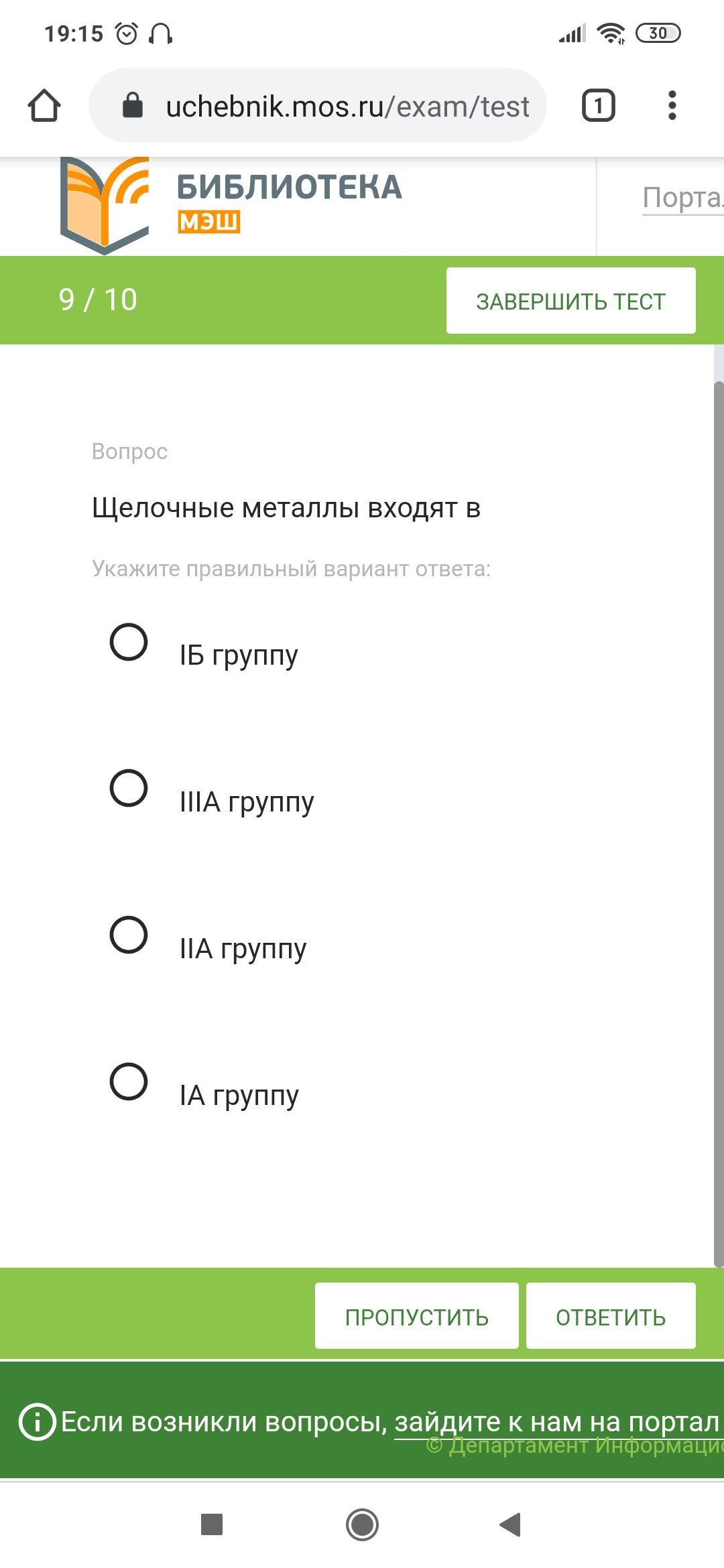Click the ПРОПУСТИТЬ button
The width and height of the screenshot is (724, 1568).
click(x=417, y=1316)
